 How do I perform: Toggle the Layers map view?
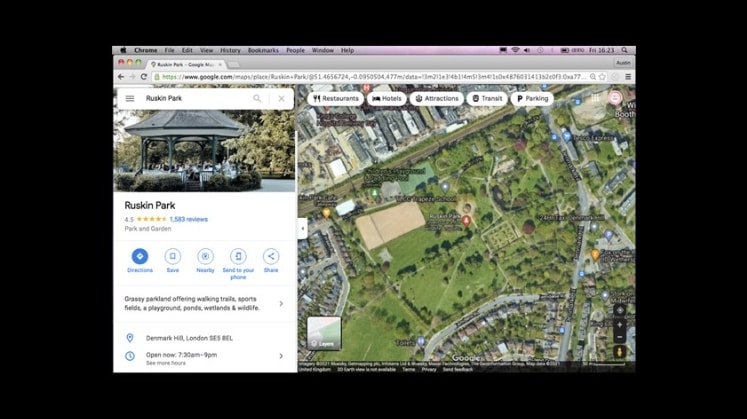click(x=324, y=333)
